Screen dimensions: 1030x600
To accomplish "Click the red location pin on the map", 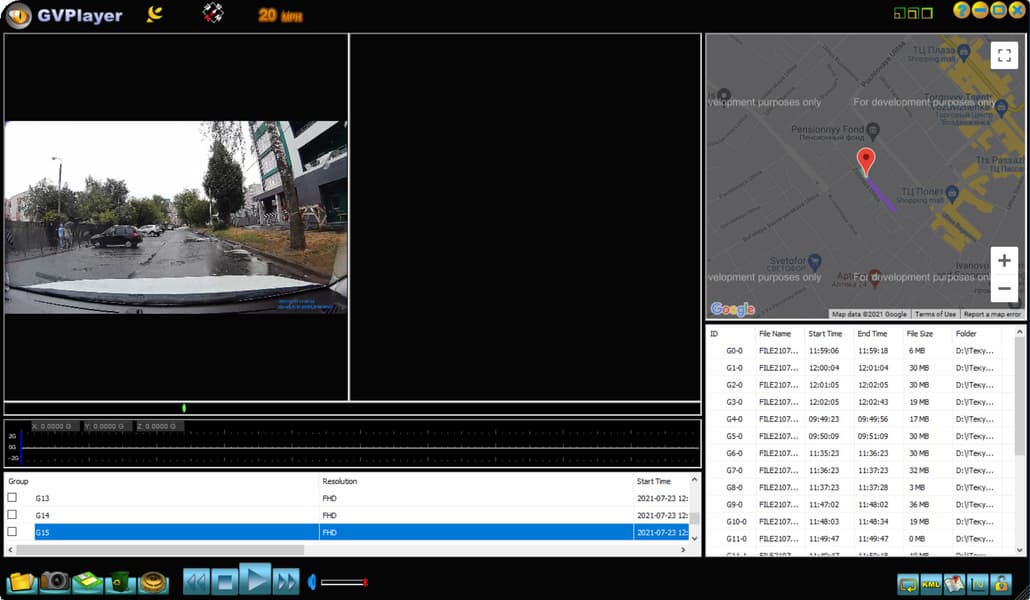I will 866,162.
